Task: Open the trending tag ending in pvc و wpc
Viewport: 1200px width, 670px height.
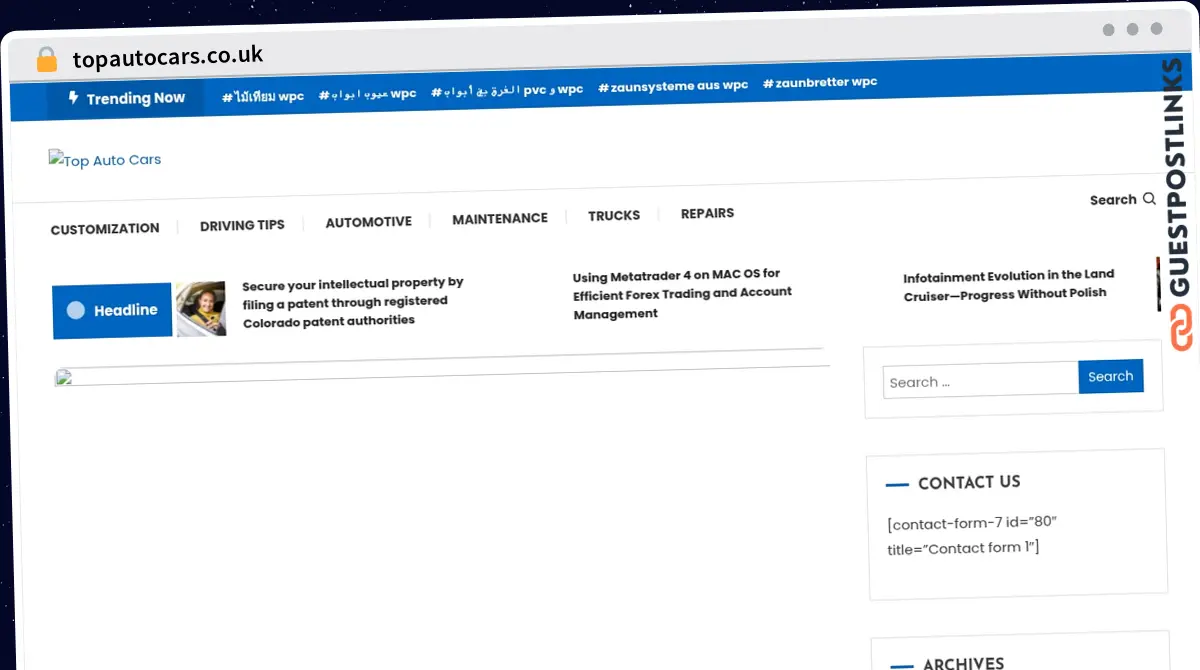Action: click(x=507, y=90)
